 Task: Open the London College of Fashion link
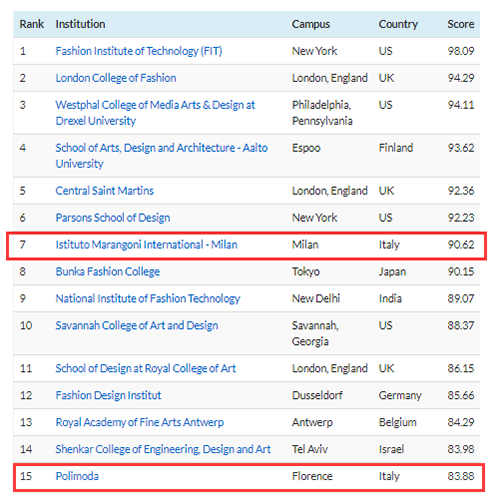pyautogui.click(x=116, y=78)
